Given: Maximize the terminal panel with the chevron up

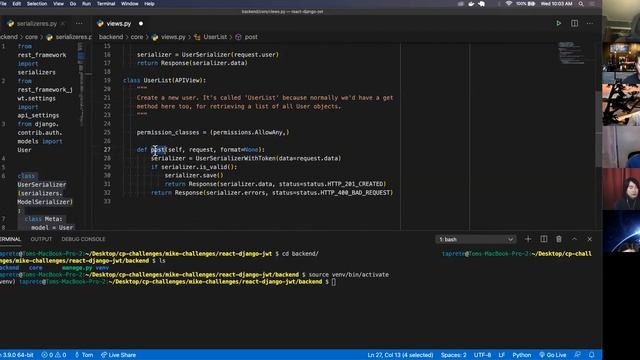Looking at the screenshot, I should tap(574, 239).
